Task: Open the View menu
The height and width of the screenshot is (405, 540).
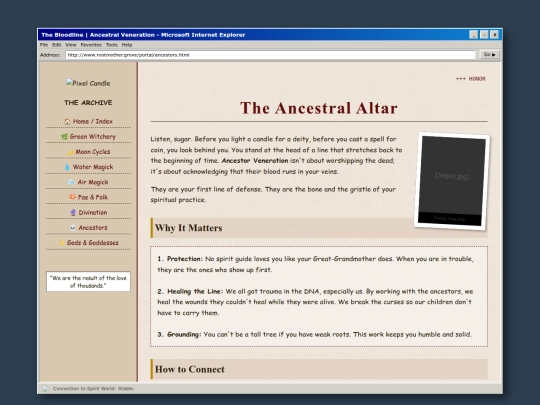Action: click(71, 45)
